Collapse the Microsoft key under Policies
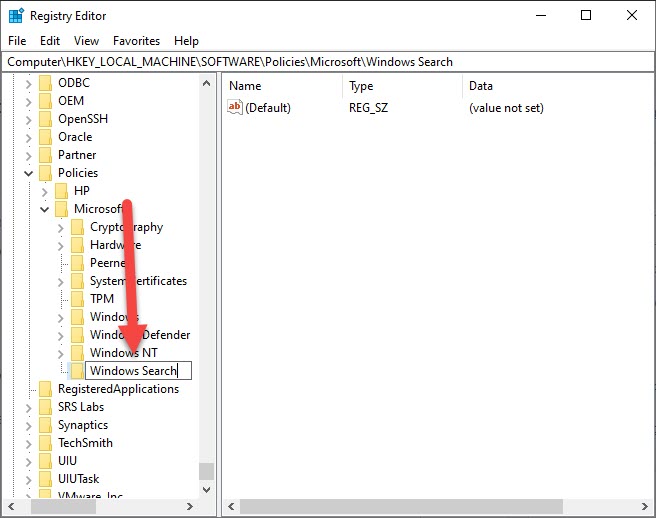 [44, 209]
